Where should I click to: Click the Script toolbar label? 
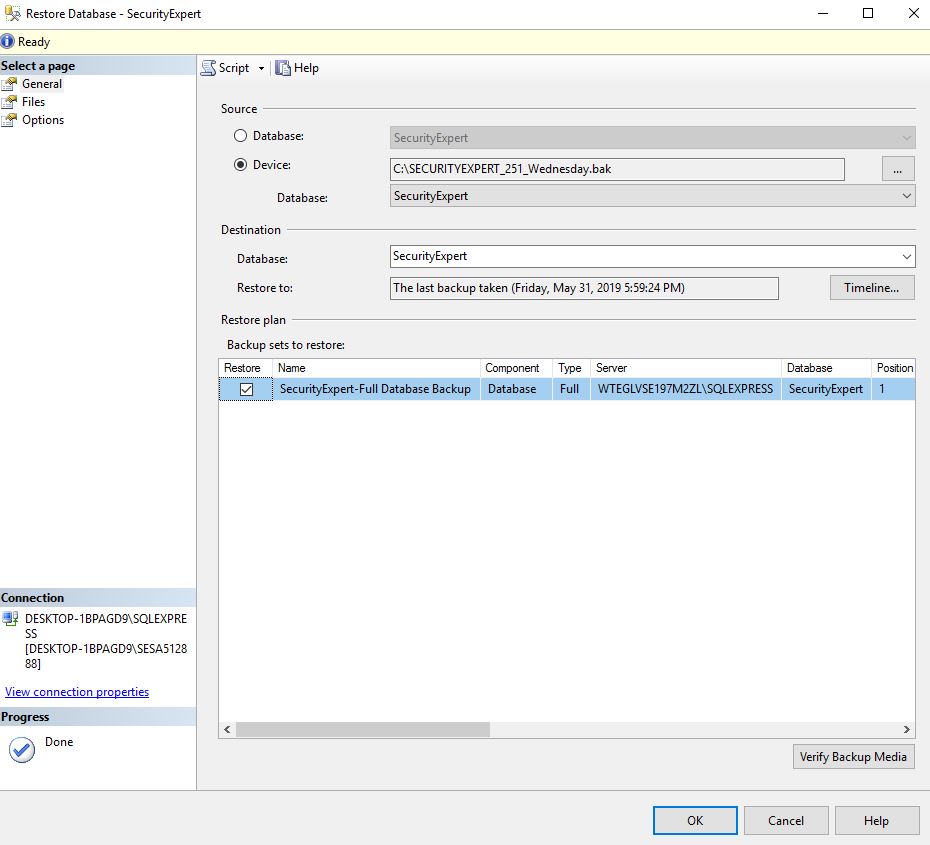(x=234, y=68)
